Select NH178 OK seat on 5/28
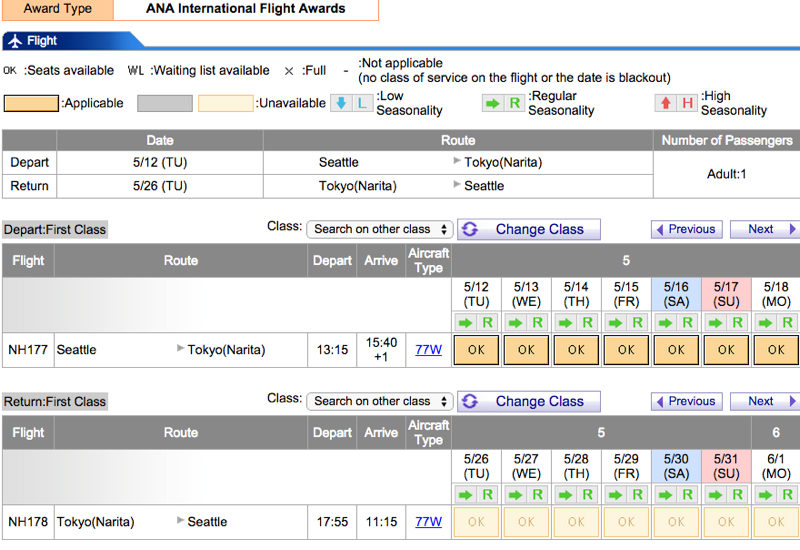The image size is (800, 550). (576, 522)
